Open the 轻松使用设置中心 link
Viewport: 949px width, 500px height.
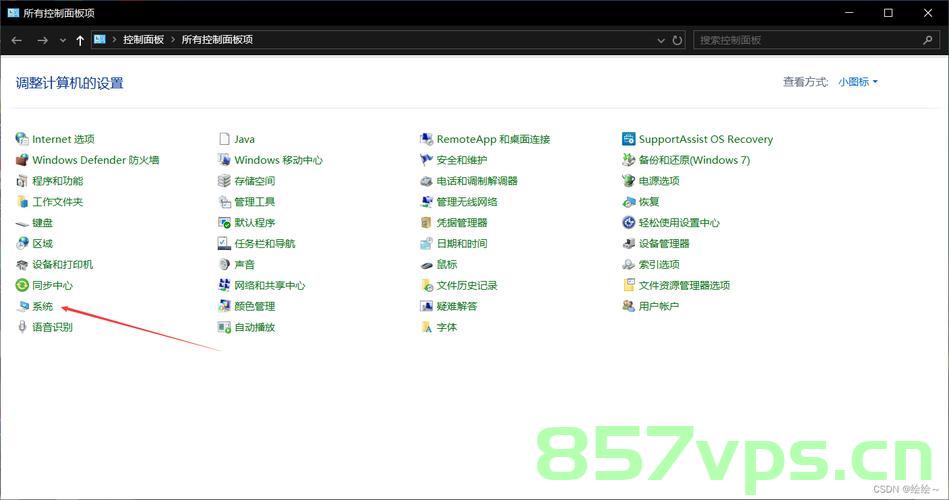[679, 223]
